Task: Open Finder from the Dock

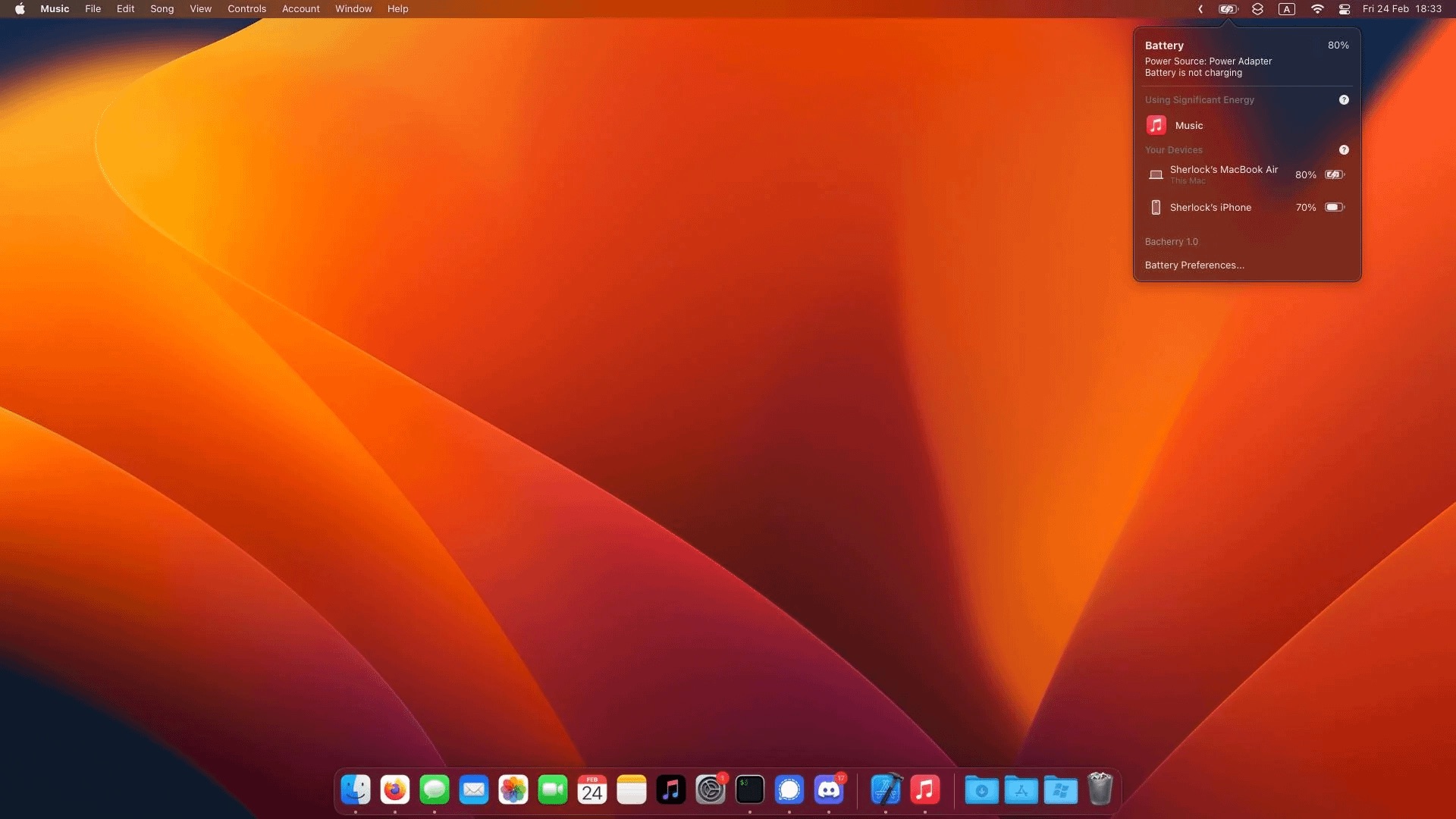Action: point(356,790)
